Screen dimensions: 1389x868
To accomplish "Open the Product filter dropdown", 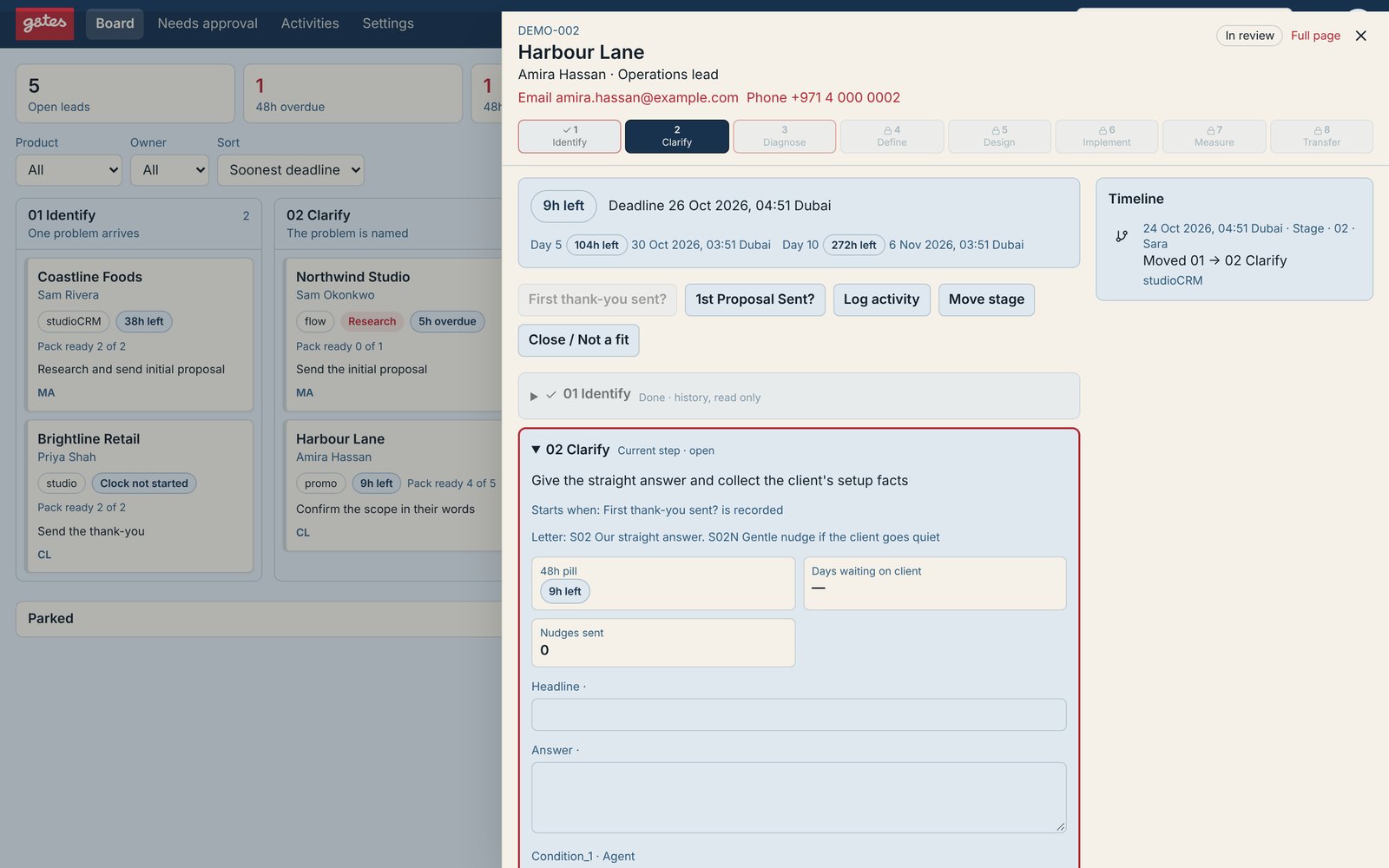I will point(69,170).
